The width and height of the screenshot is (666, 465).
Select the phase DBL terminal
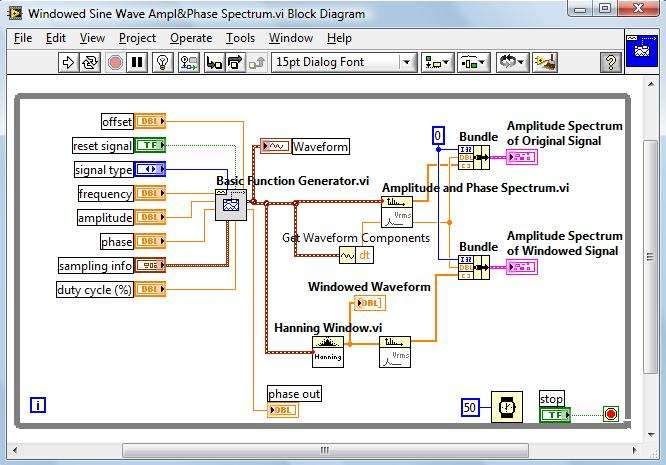[x=150, y=241]
